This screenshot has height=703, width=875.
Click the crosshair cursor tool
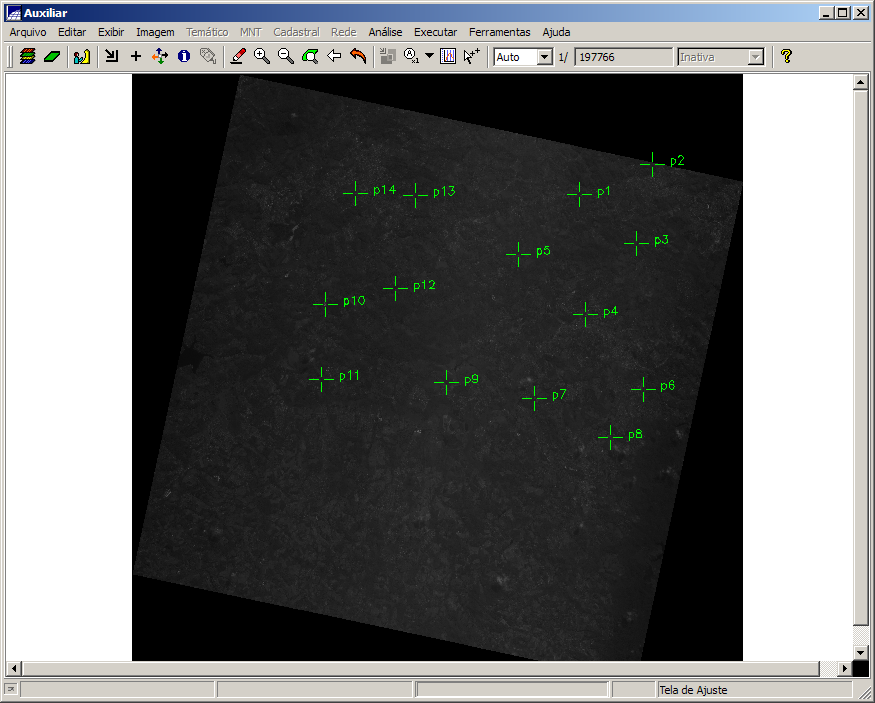tap(136, 57)
